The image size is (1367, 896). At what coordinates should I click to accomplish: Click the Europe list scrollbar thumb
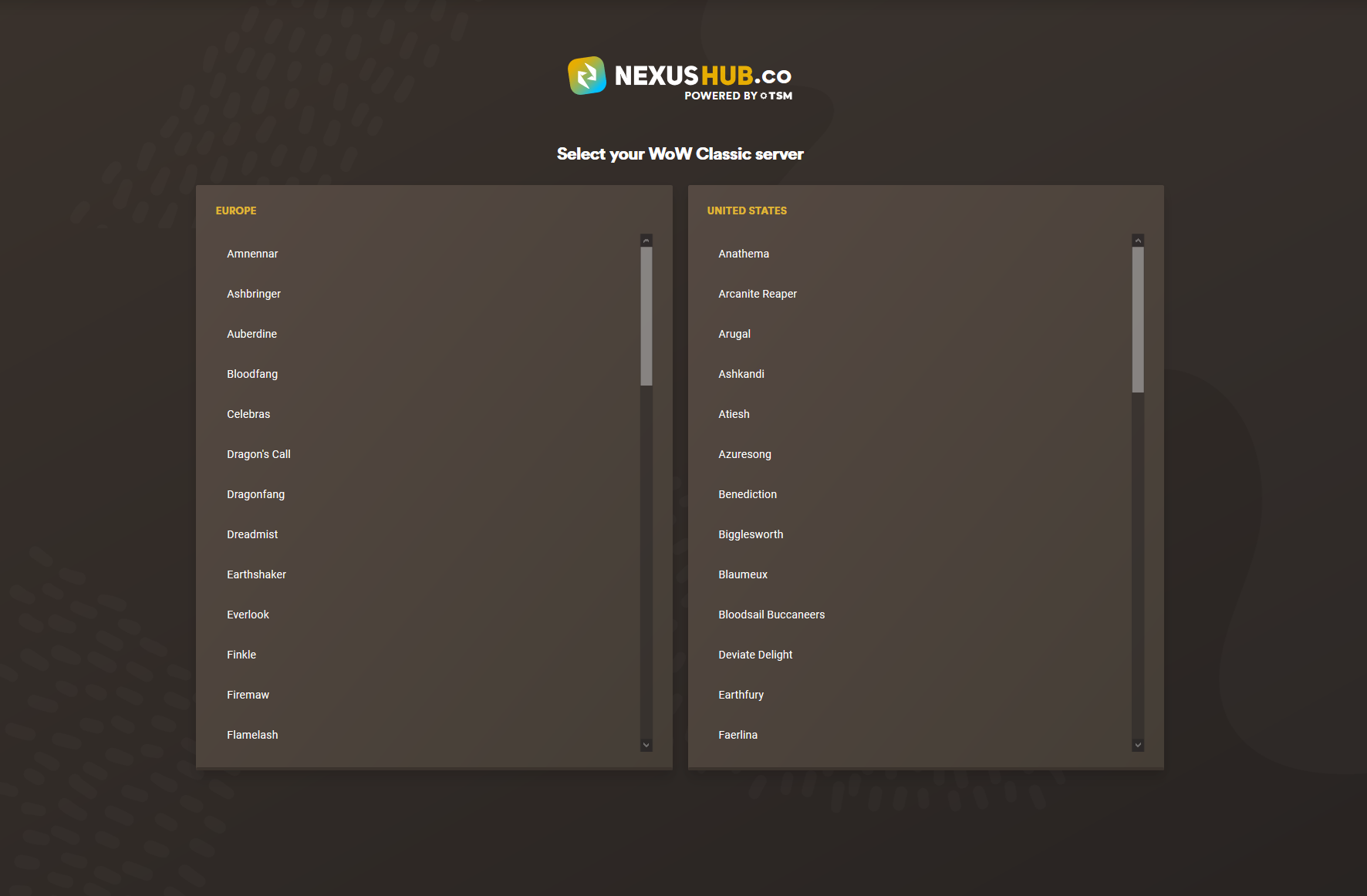coord(646,316)
